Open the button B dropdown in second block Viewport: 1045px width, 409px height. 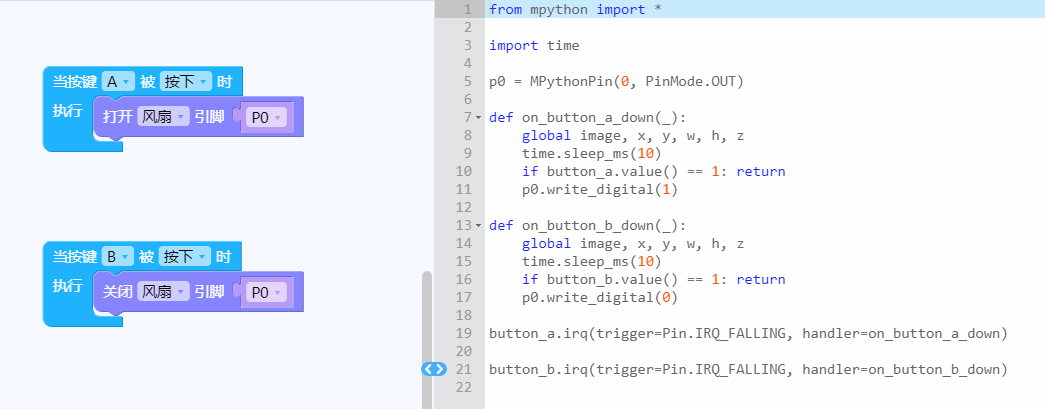[118, 255]
